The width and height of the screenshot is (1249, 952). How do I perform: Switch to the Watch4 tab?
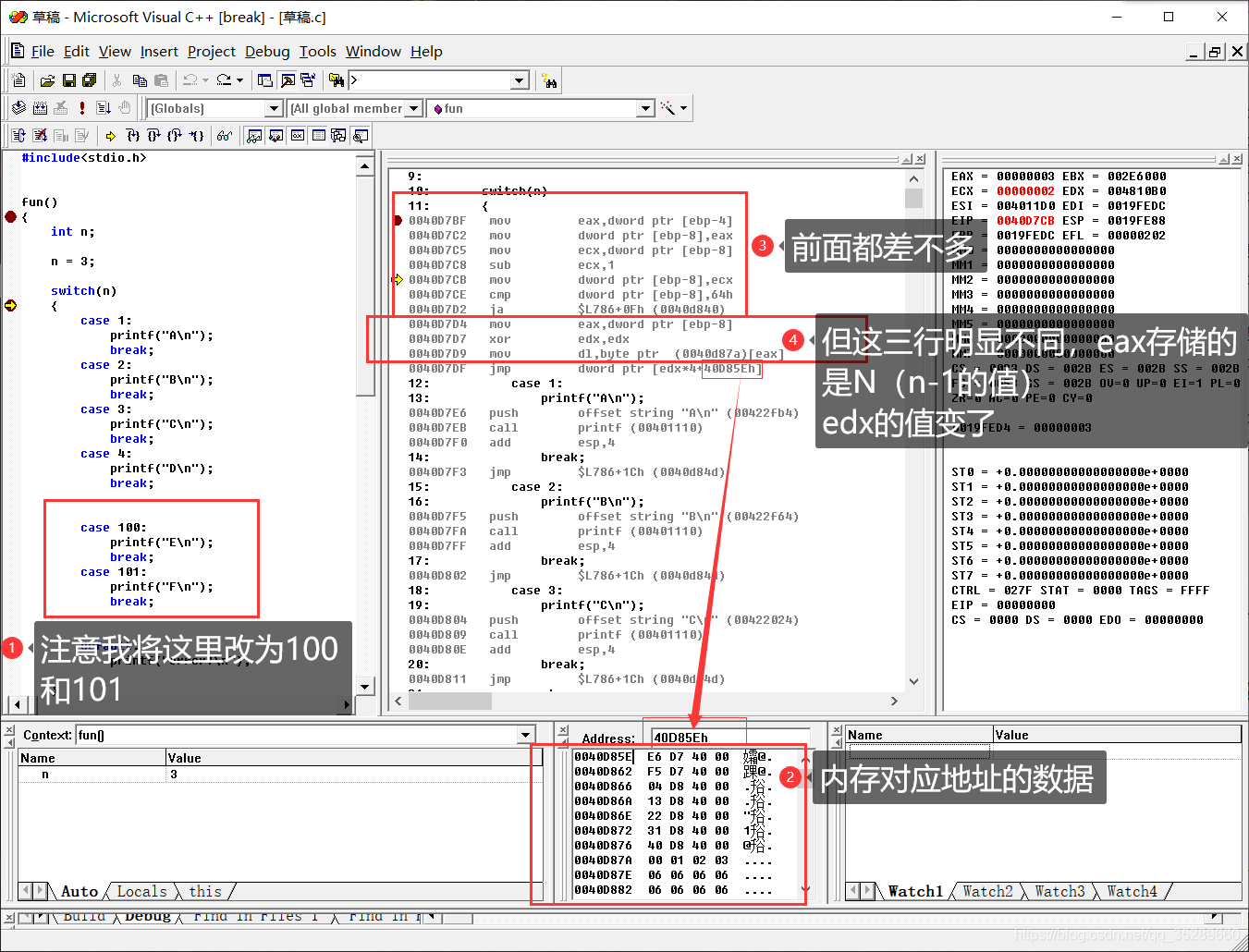(x=1132, y=892)
